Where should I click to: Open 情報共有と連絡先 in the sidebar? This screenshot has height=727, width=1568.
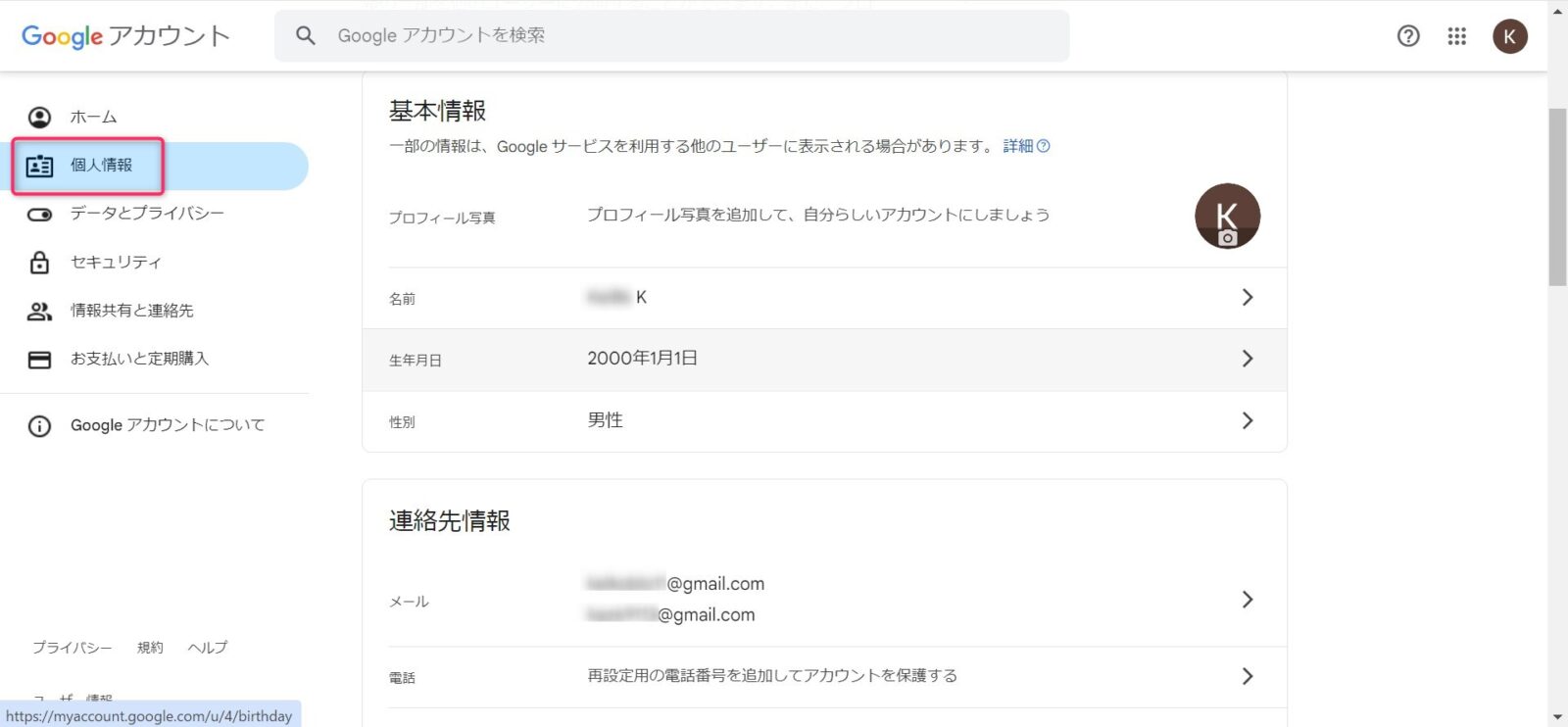coord(131,311)
